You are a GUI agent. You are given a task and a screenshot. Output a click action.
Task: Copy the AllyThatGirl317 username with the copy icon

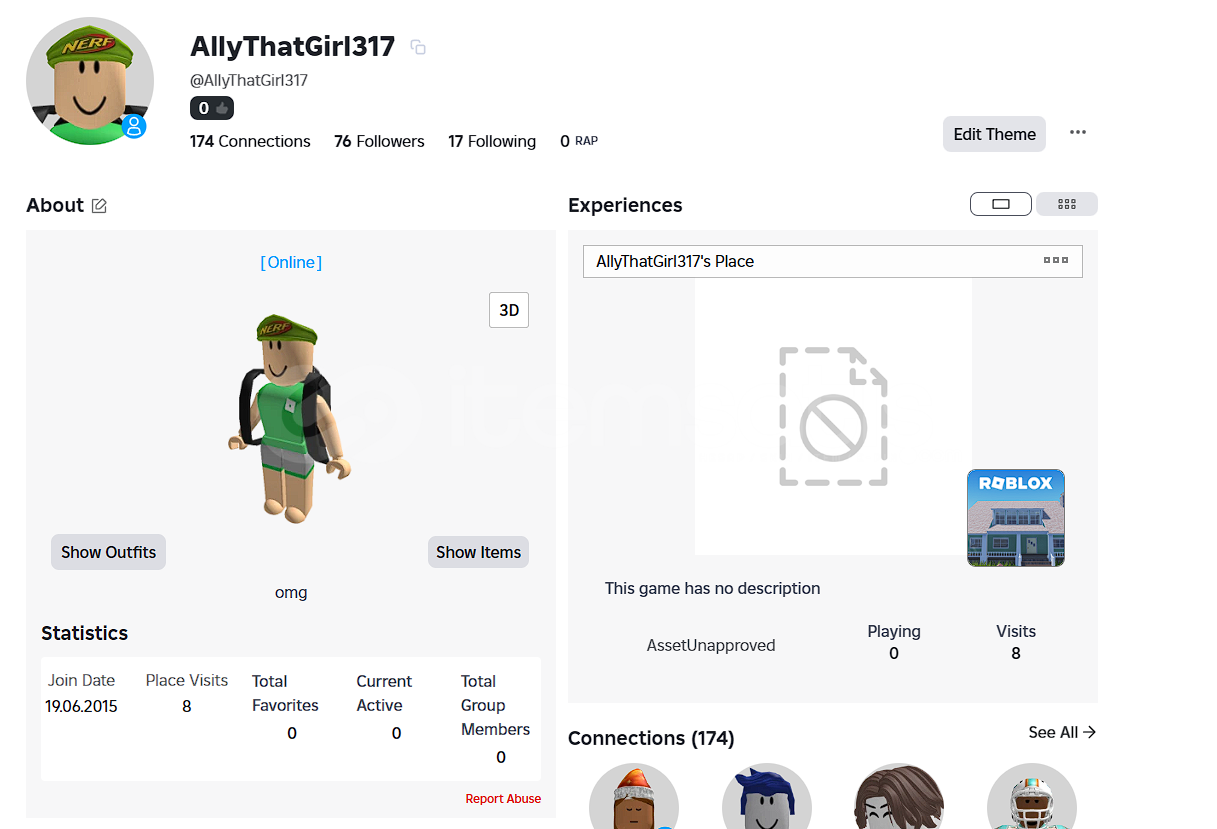click(418, 47)
